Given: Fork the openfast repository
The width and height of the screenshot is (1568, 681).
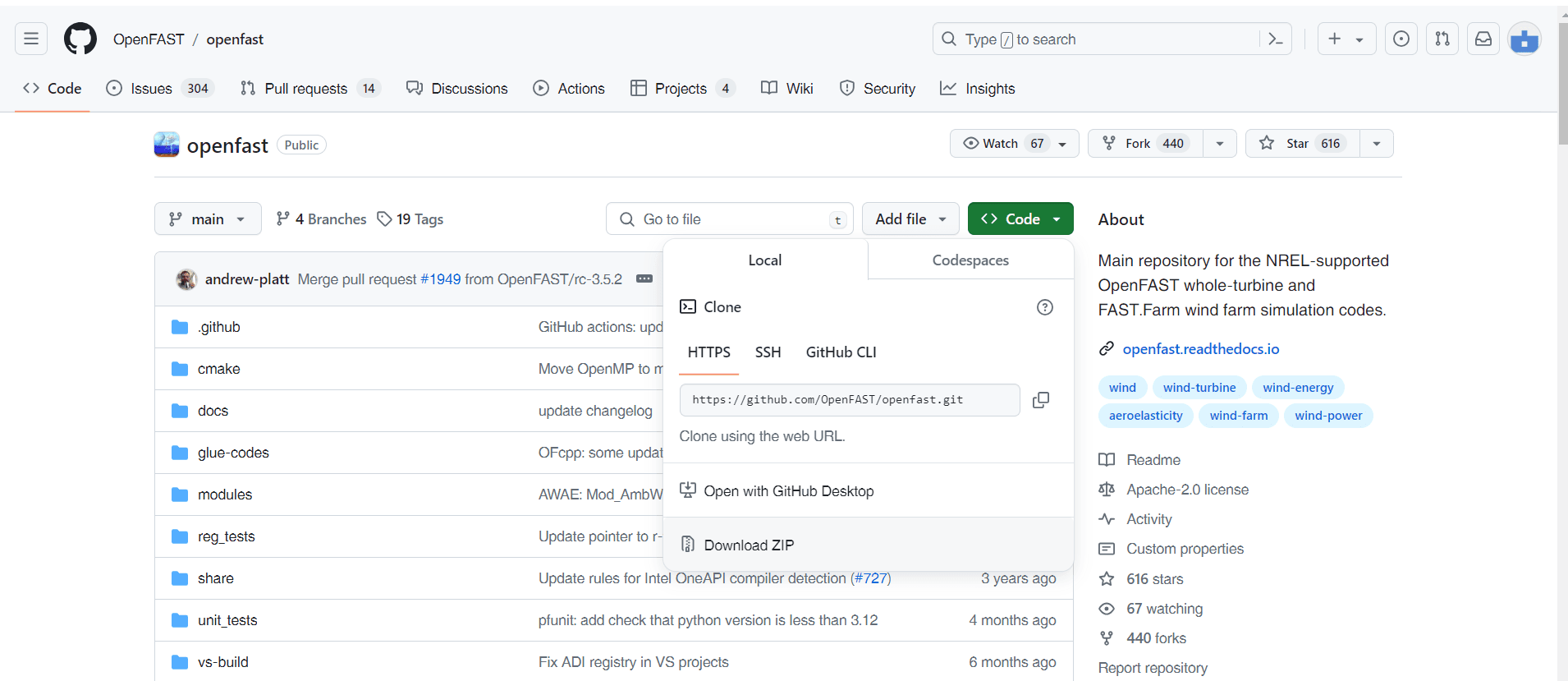Looking at the screenshot, I should coord(1146,143).
